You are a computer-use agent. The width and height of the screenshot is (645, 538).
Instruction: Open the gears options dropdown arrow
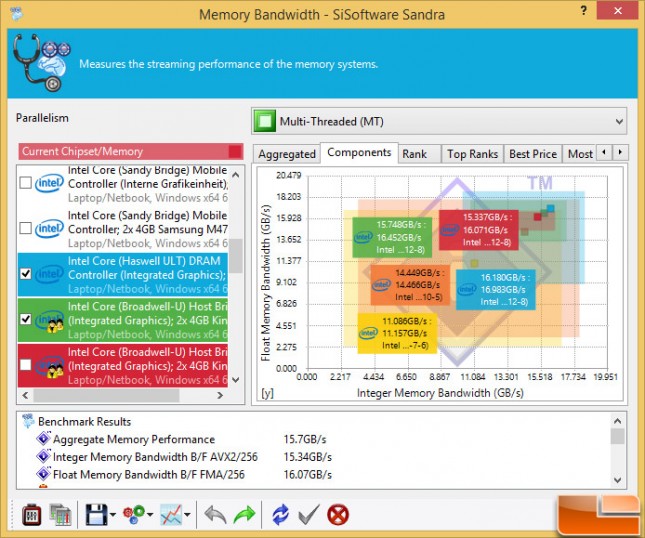pos(150,515)
